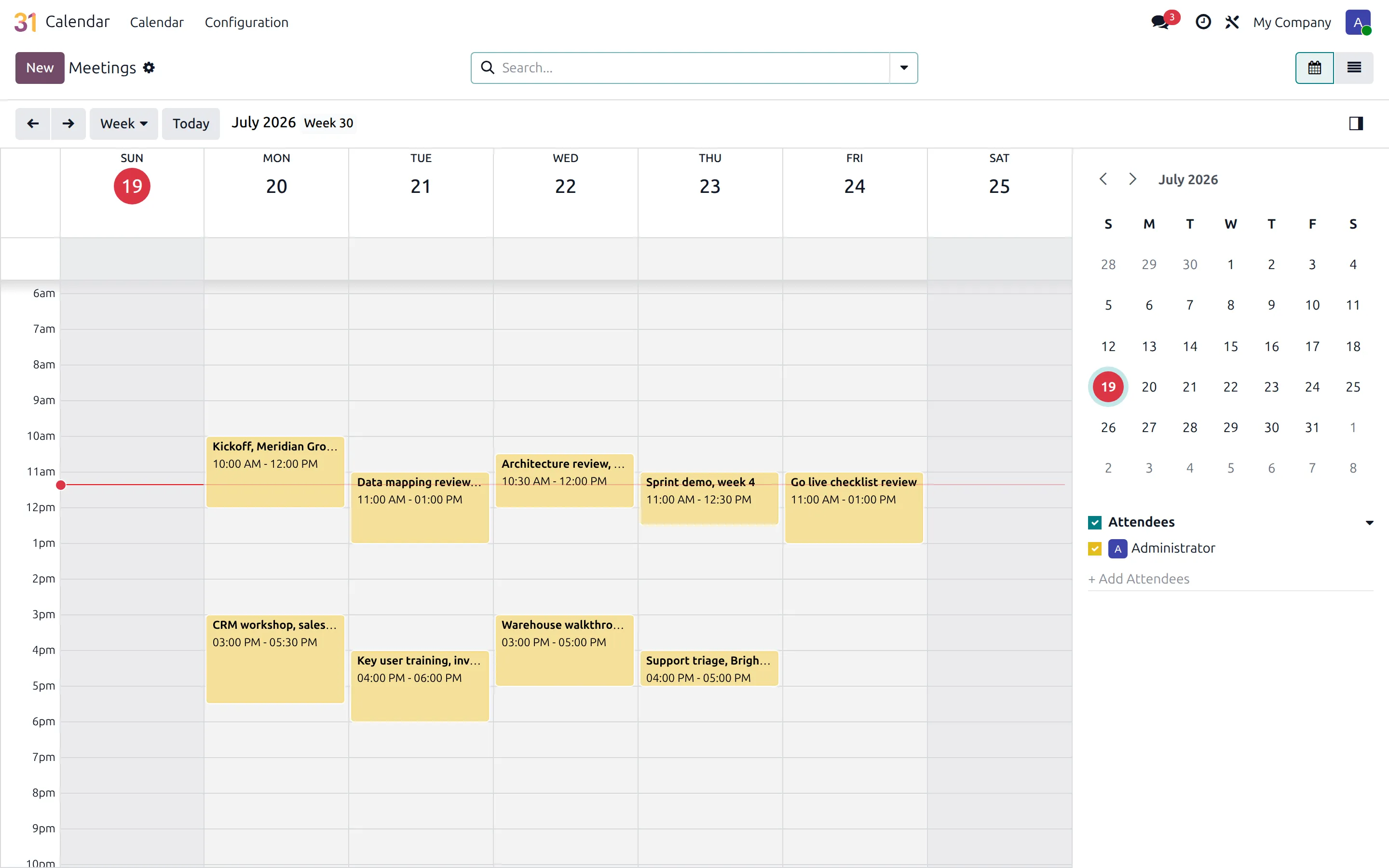Viewport: 1389px width, 868px height.
Task: Open the Support triage event
Action: (x=709, y=668)
